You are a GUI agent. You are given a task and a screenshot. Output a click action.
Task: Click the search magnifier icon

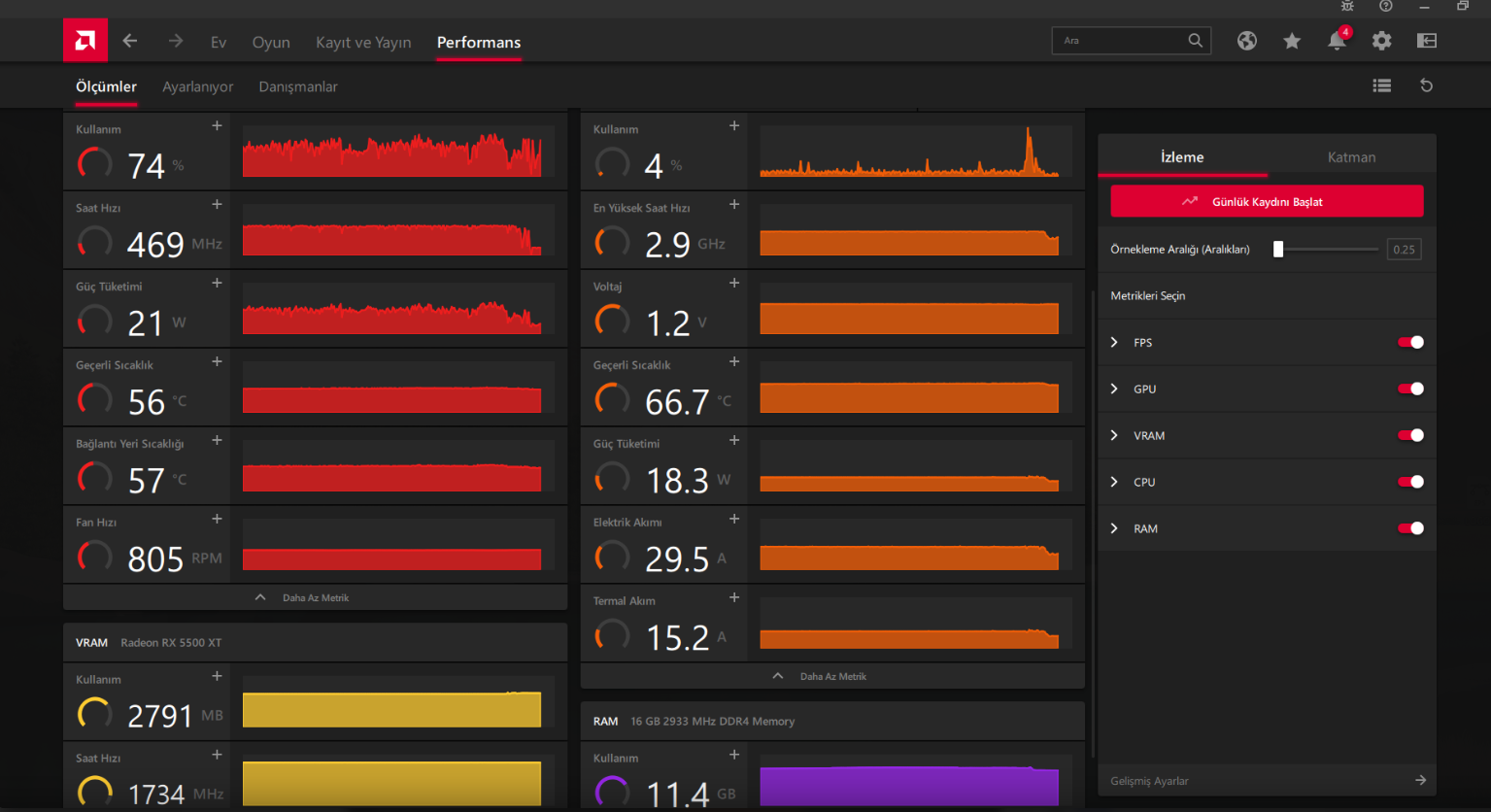coord(1195,41)
